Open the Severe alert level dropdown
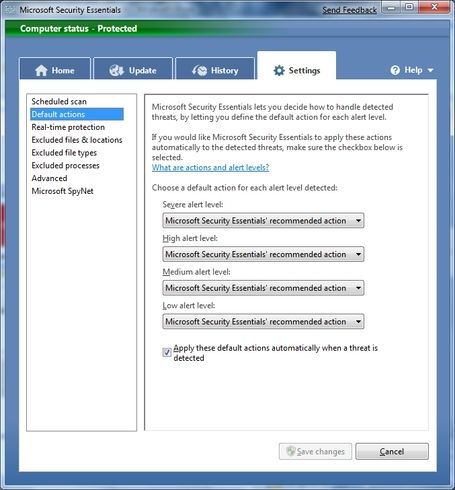 pyautogui.click(x=263, y=221)
